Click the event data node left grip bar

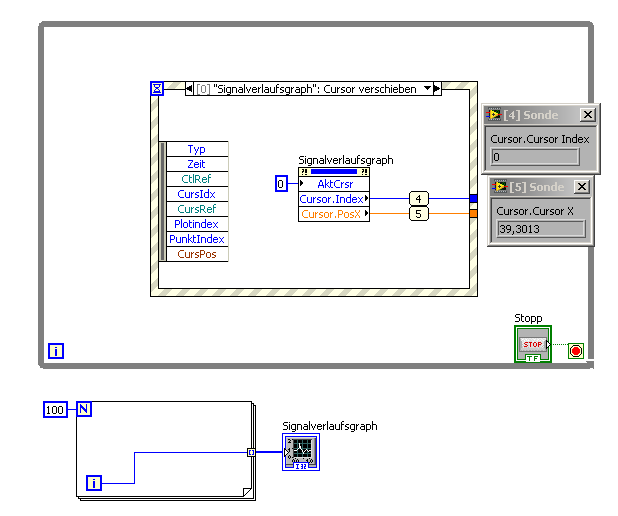[x=162, y=201]
